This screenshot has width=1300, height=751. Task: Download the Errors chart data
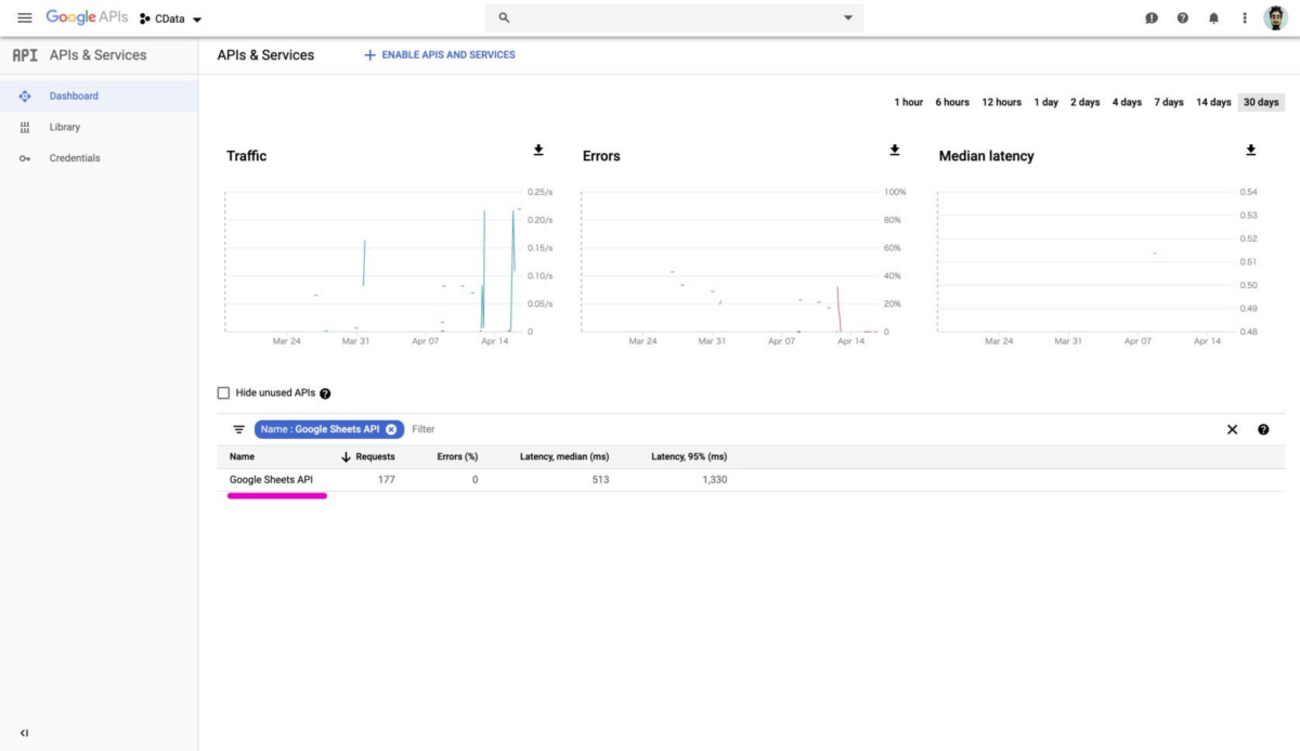pyautogui.click(x=894, y=150)
